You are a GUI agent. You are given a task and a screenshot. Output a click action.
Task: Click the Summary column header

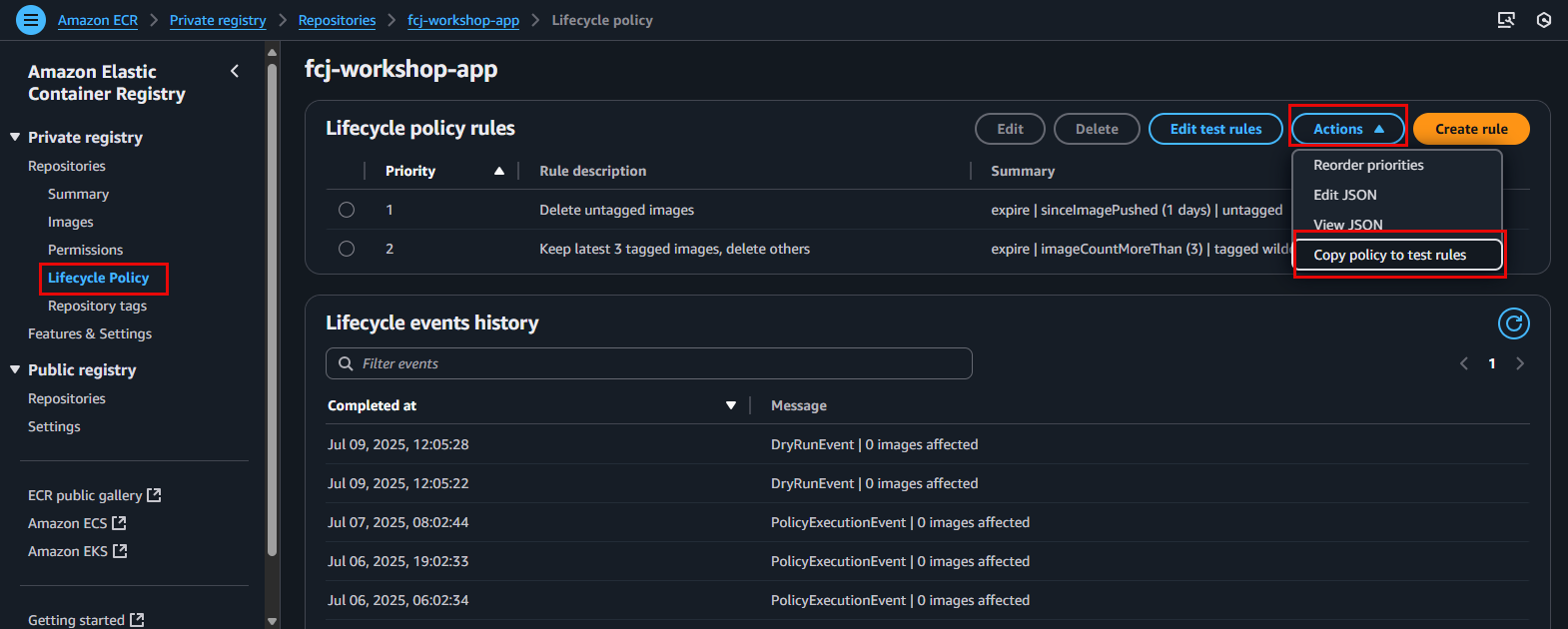click(1022, 171)
